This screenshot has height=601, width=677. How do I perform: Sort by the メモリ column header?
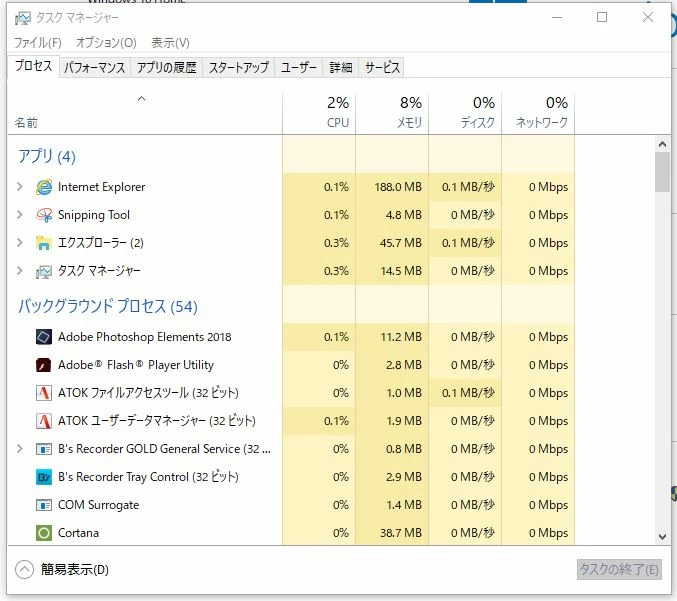(x=392, y=113)
